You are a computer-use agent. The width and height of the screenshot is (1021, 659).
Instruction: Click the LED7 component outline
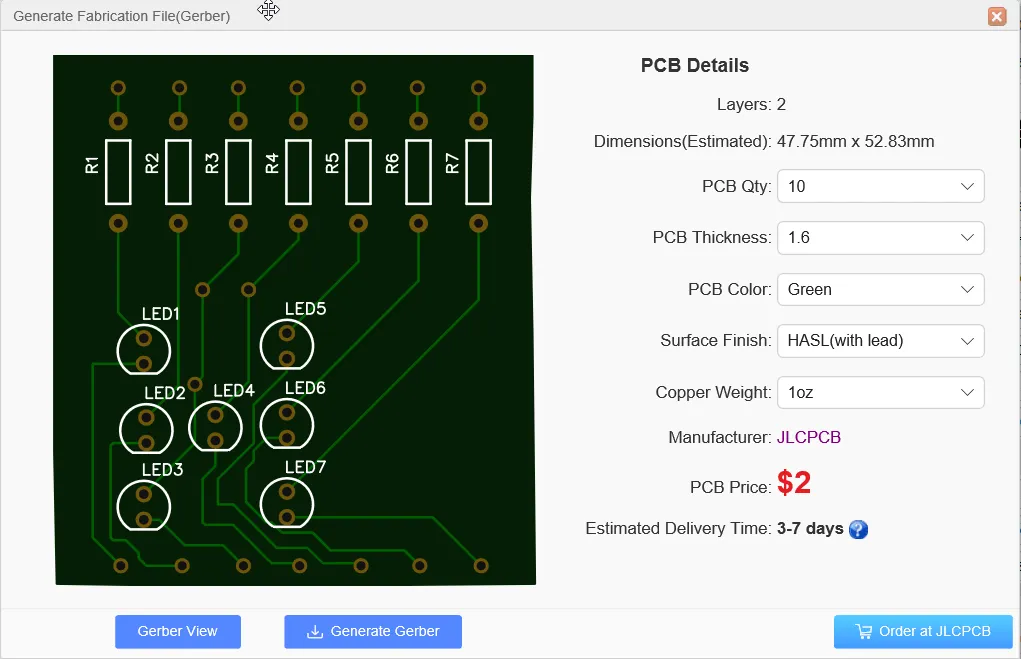(x=287, y=503)
